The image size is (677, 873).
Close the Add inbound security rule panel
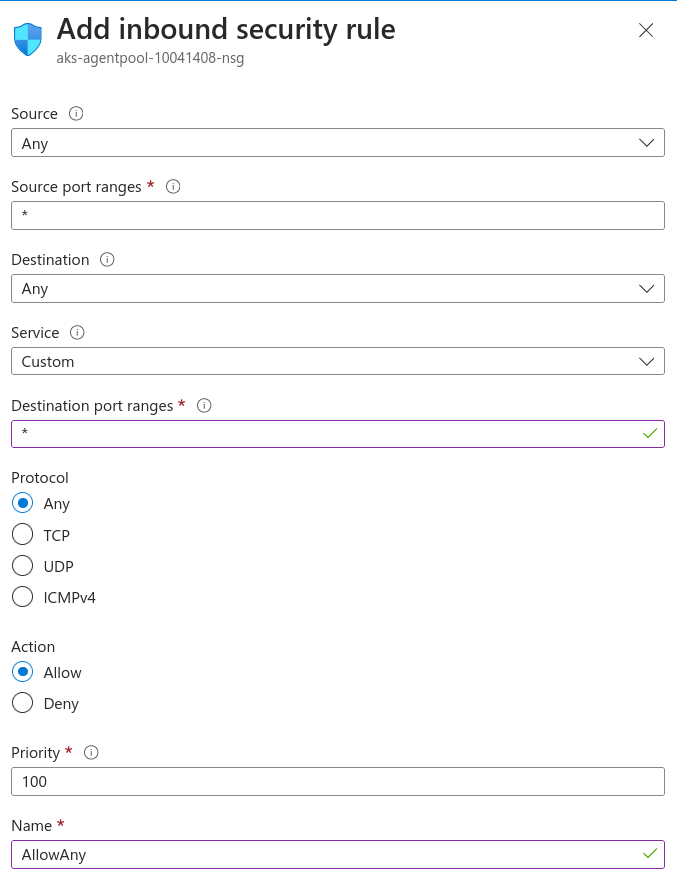(646, 30)
